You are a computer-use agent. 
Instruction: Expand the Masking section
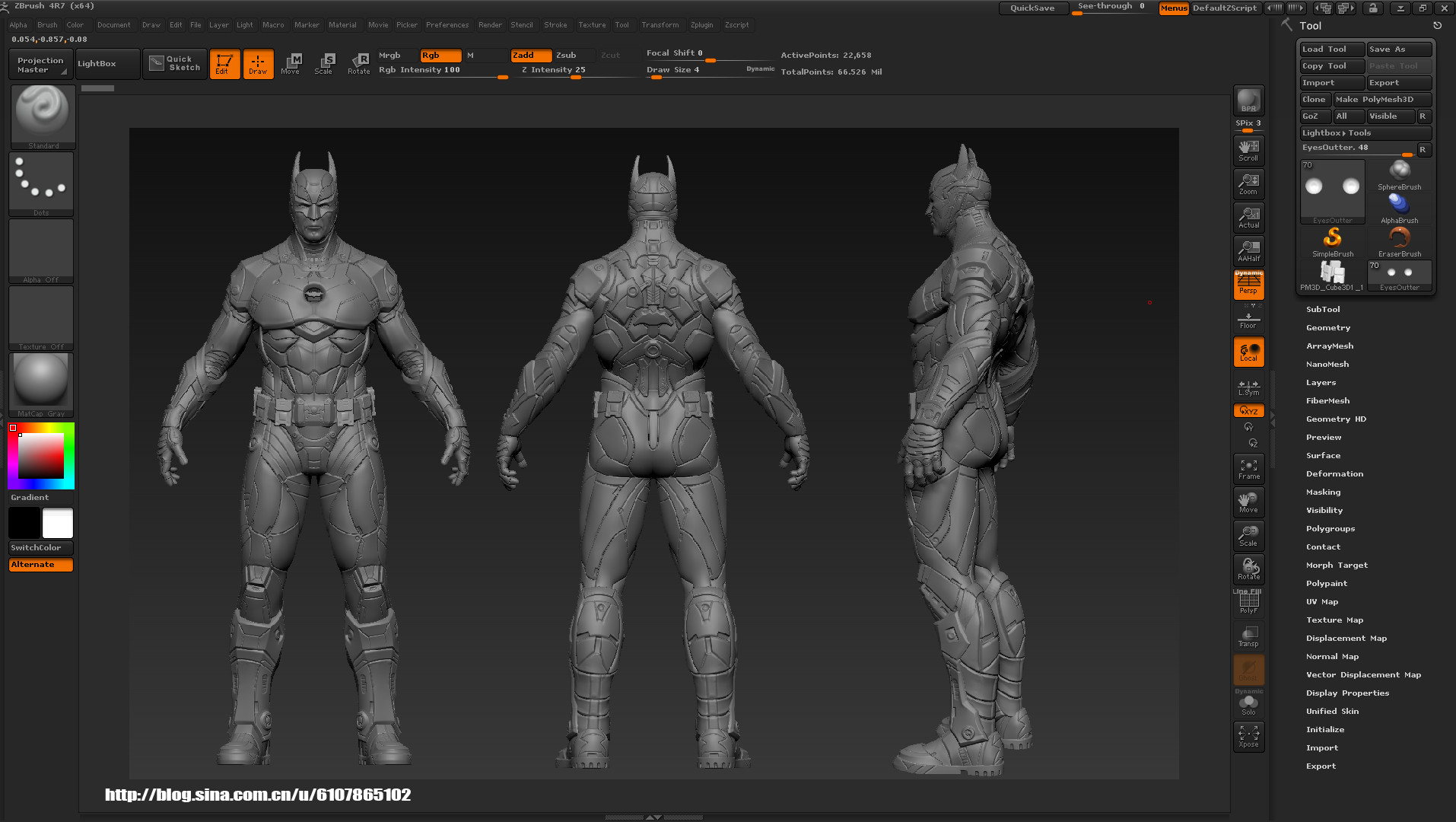(1323, 492)
